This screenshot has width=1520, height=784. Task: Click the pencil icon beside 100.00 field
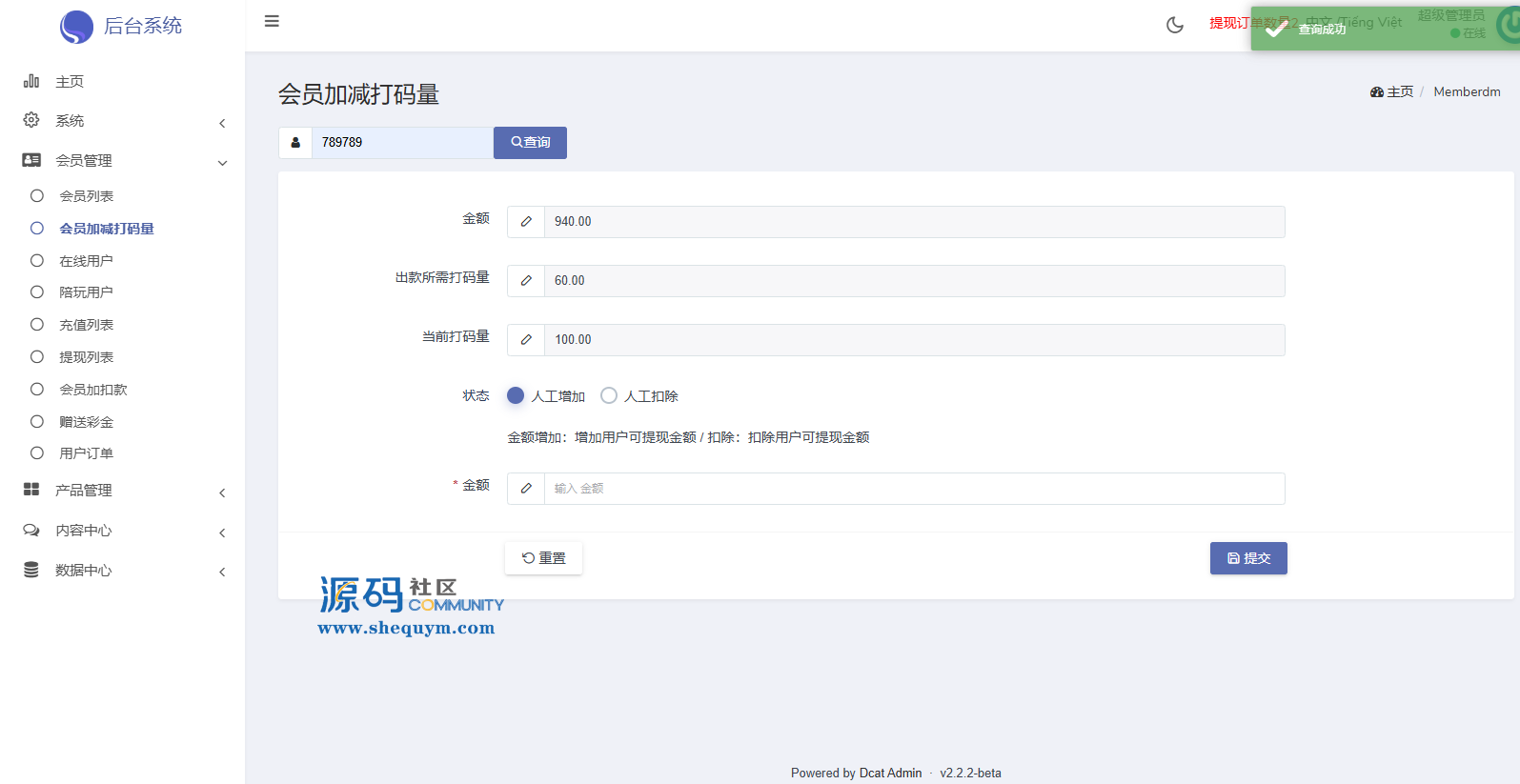coord(526,340)
